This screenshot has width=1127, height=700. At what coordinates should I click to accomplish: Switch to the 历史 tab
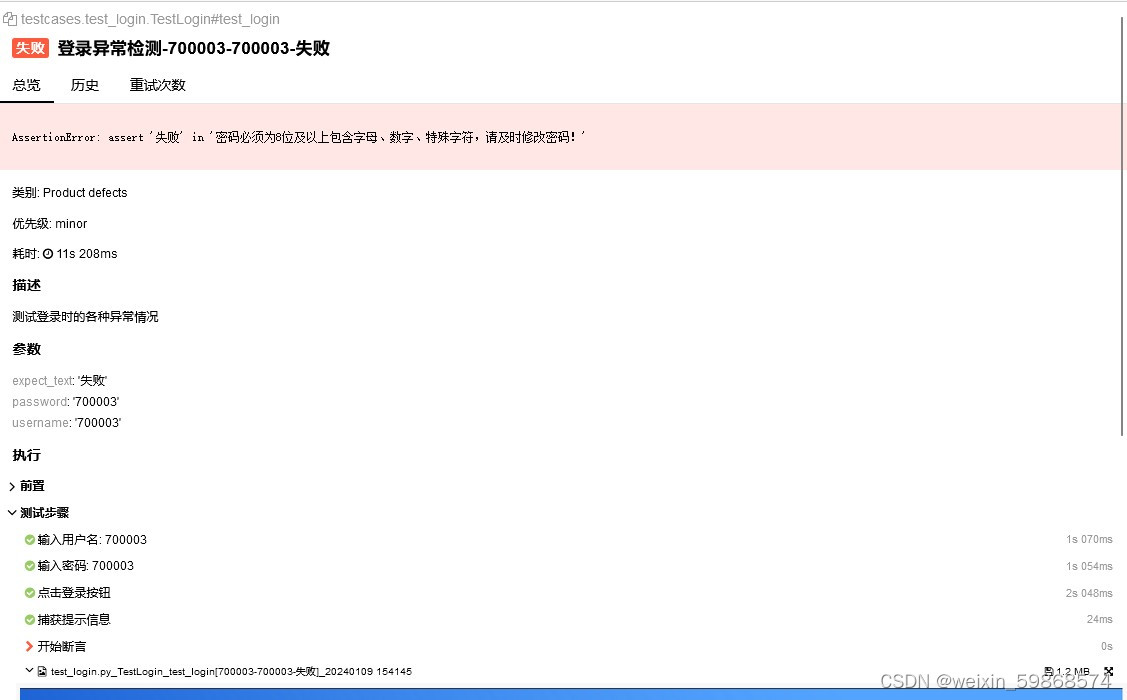tap(84, 85)
